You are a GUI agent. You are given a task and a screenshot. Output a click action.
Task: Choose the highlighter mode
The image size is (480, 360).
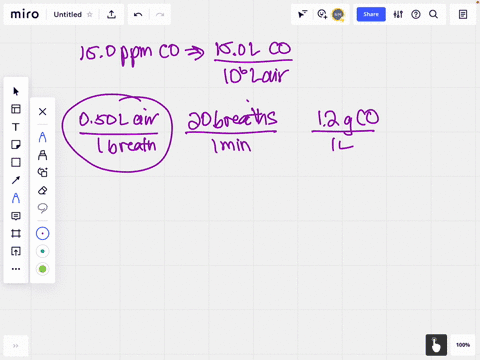coord(42,155)
